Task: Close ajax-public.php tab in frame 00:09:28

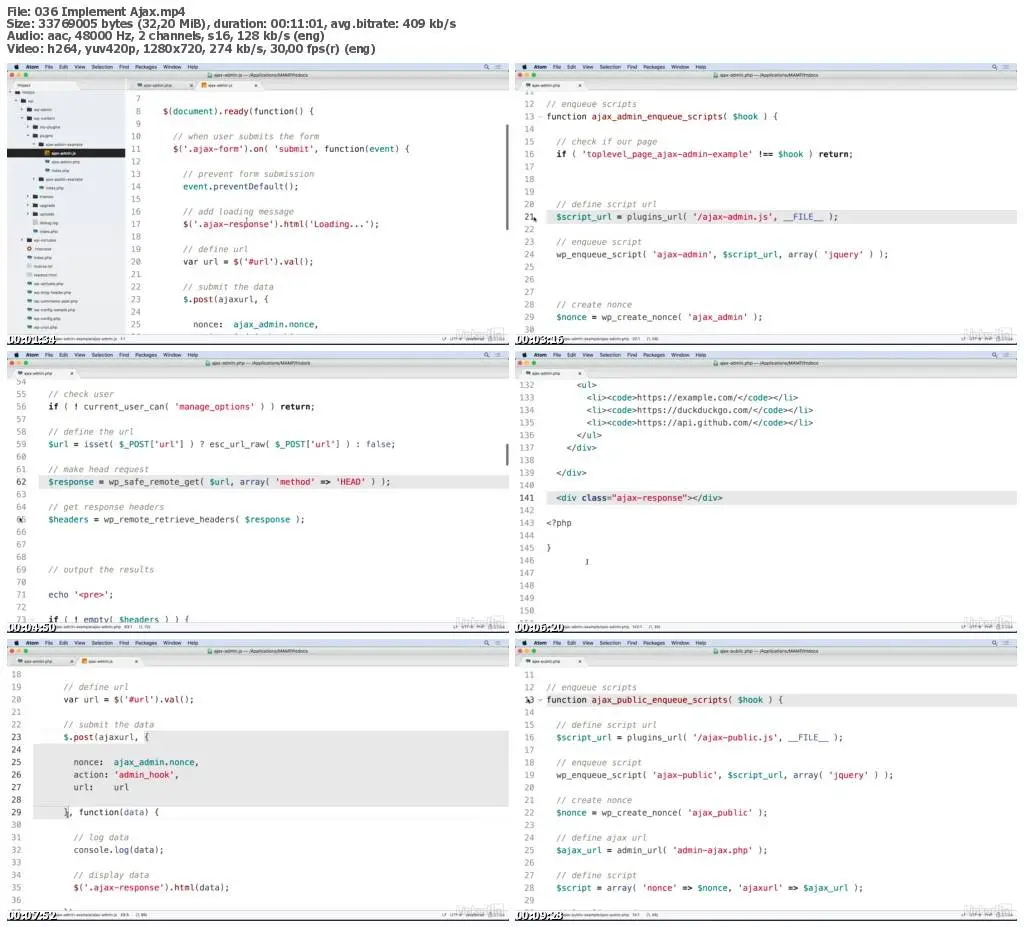Action: point(579,662)
